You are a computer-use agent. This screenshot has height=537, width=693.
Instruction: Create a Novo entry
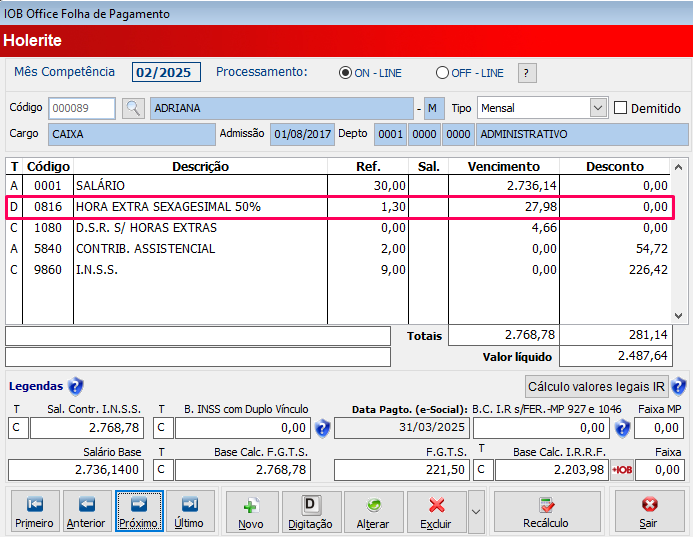(x=251, y=511)
